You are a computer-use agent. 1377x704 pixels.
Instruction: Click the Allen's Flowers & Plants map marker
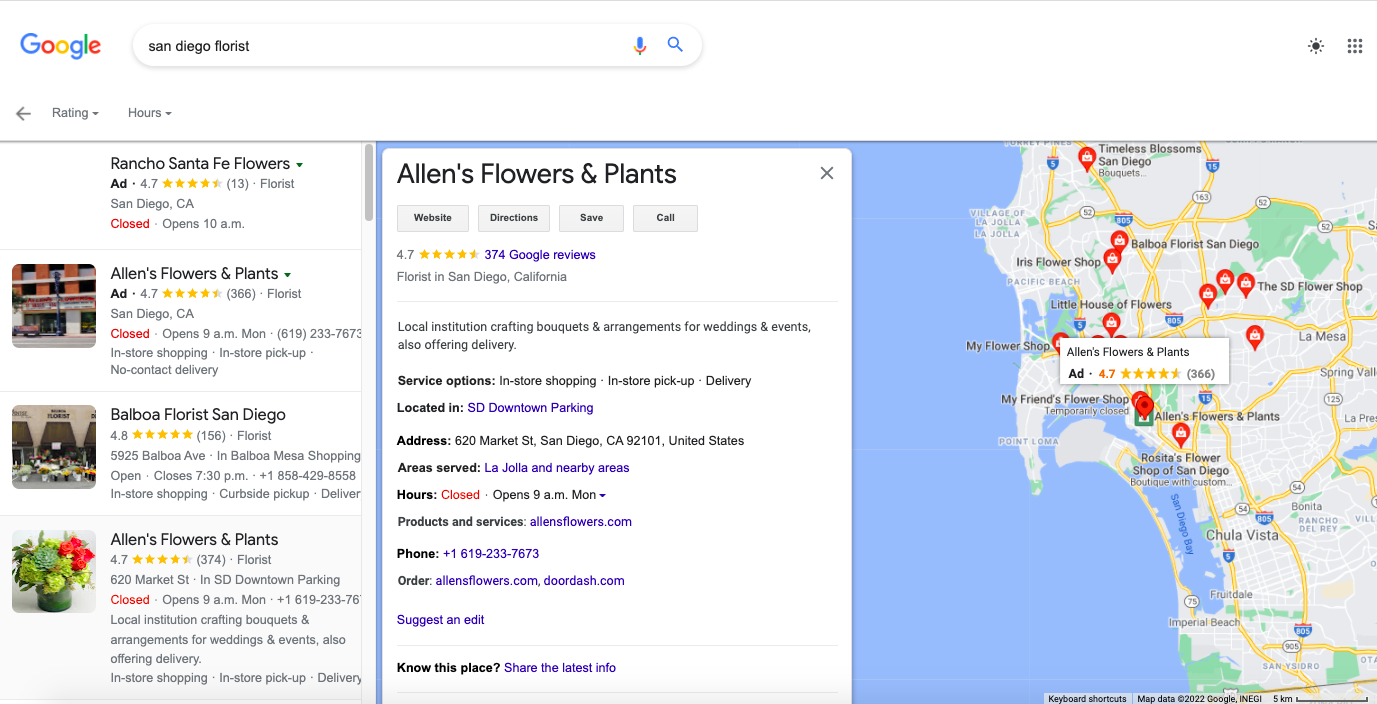[1143, 403]
